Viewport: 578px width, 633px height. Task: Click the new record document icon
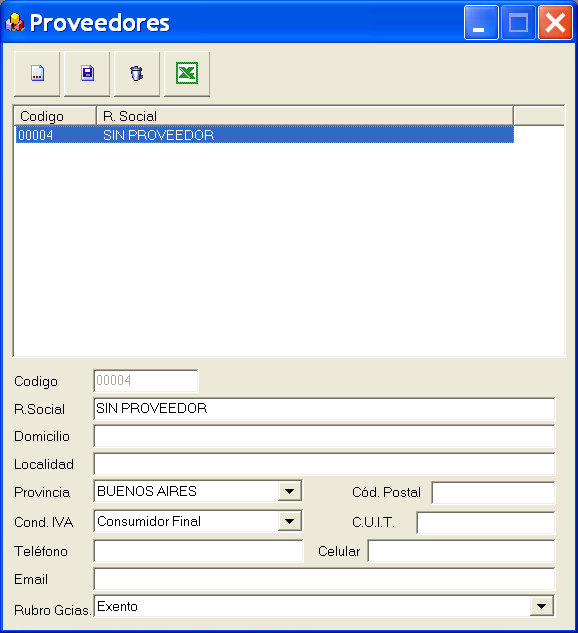tap(37, 74)
